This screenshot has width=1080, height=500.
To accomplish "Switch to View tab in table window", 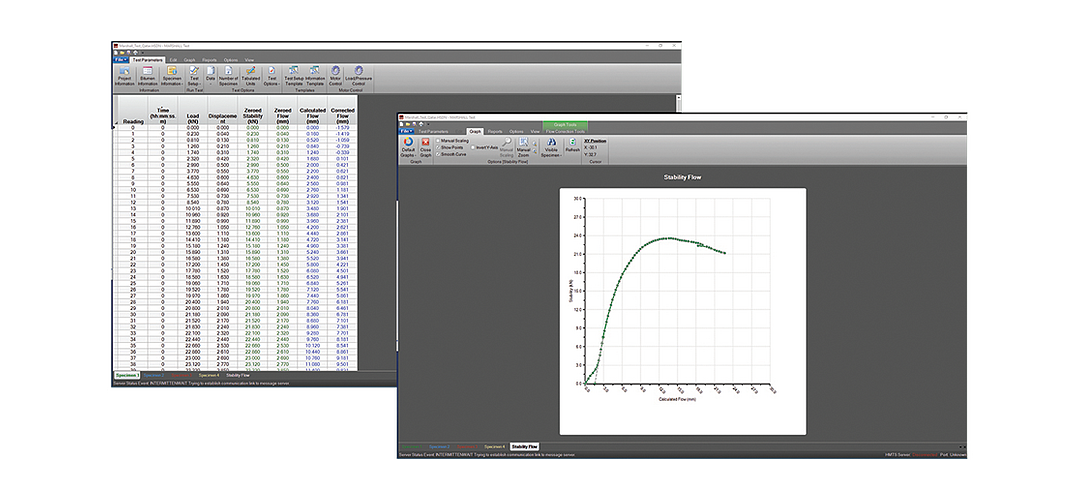I will point(249,60).
